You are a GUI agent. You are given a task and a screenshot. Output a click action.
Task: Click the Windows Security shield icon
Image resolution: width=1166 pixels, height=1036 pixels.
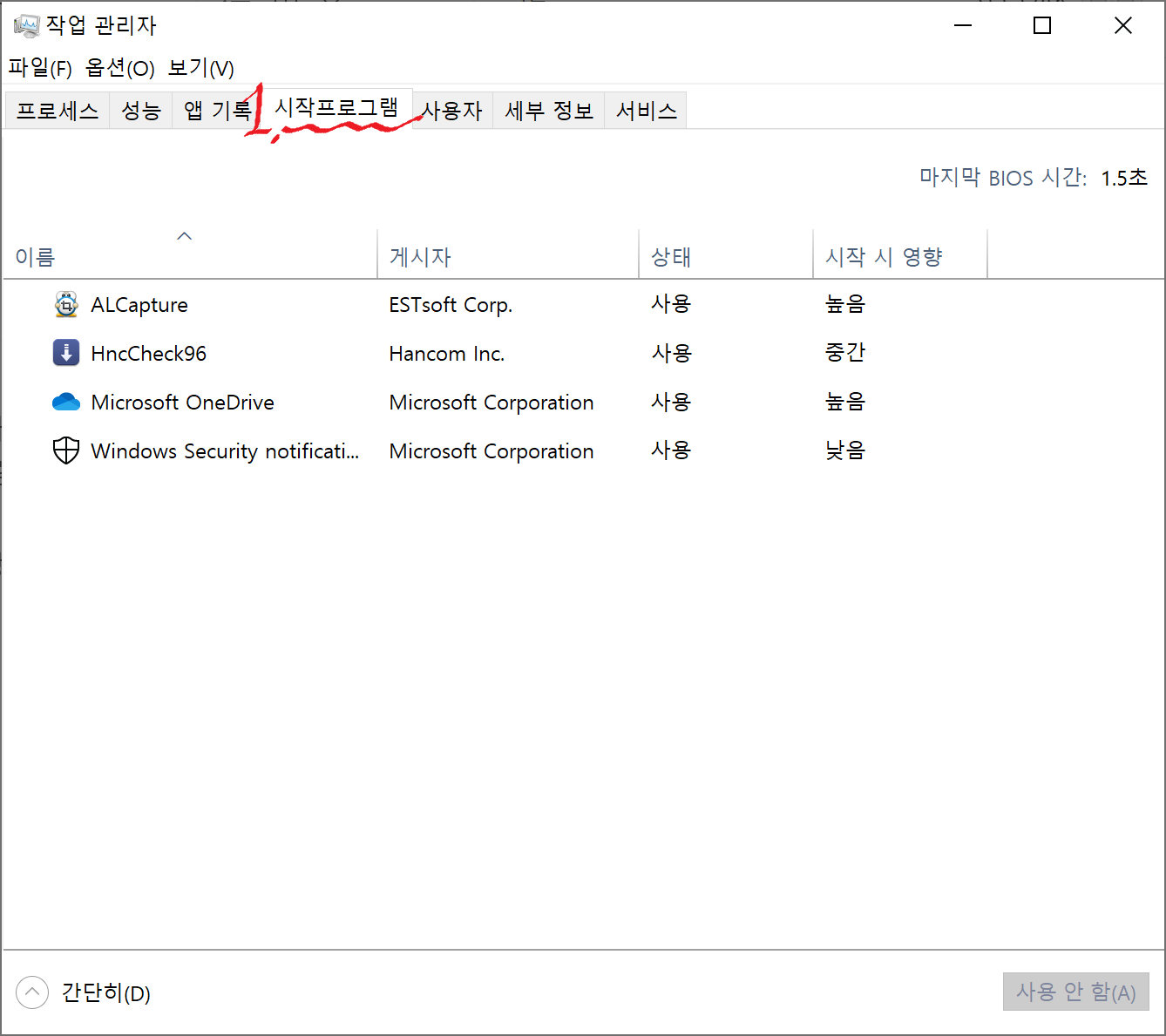point(66,450)
